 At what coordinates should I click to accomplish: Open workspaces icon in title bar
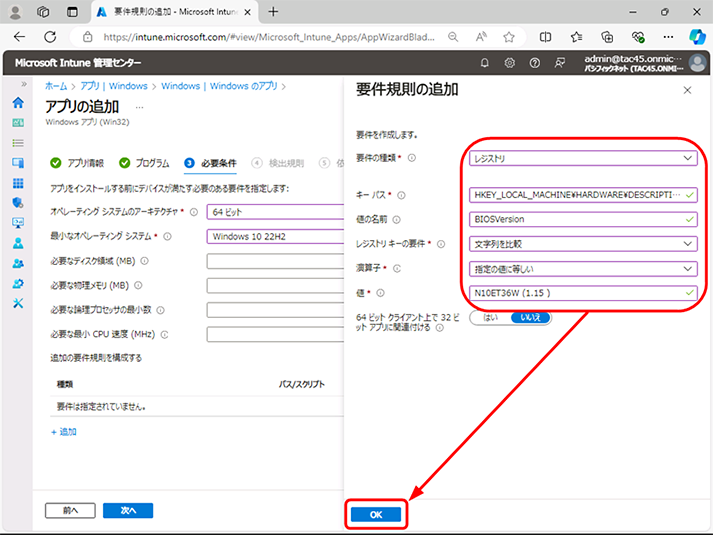(x=43, y=12)
